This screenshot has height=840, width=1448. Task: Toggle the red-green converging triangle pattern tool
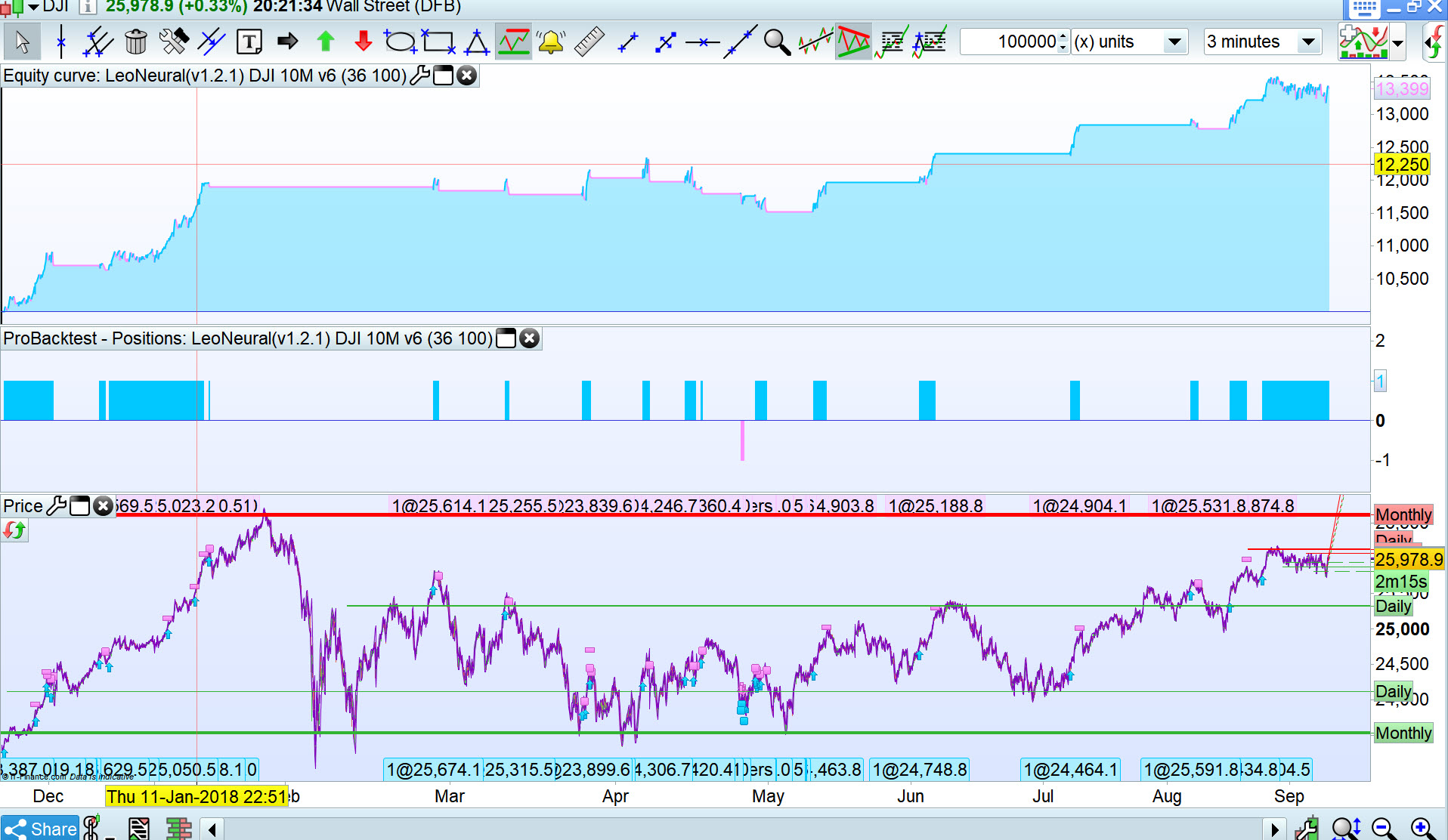(854, 42)
